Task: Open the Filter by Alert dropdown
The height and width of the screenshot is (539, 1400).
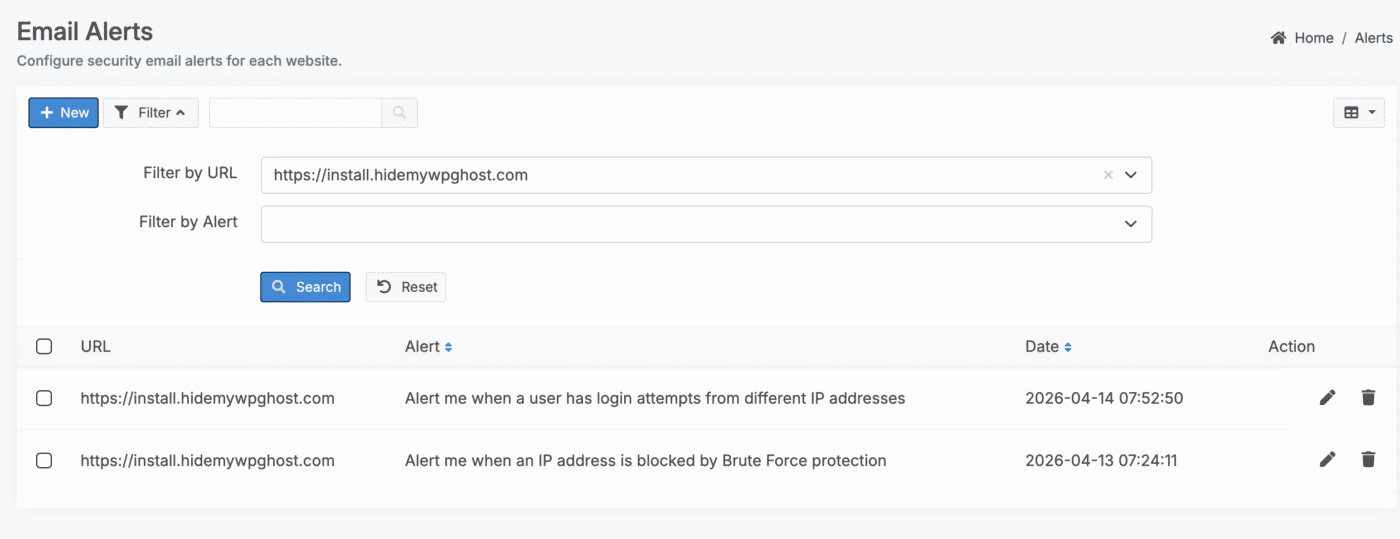Action: pos(706,224)
